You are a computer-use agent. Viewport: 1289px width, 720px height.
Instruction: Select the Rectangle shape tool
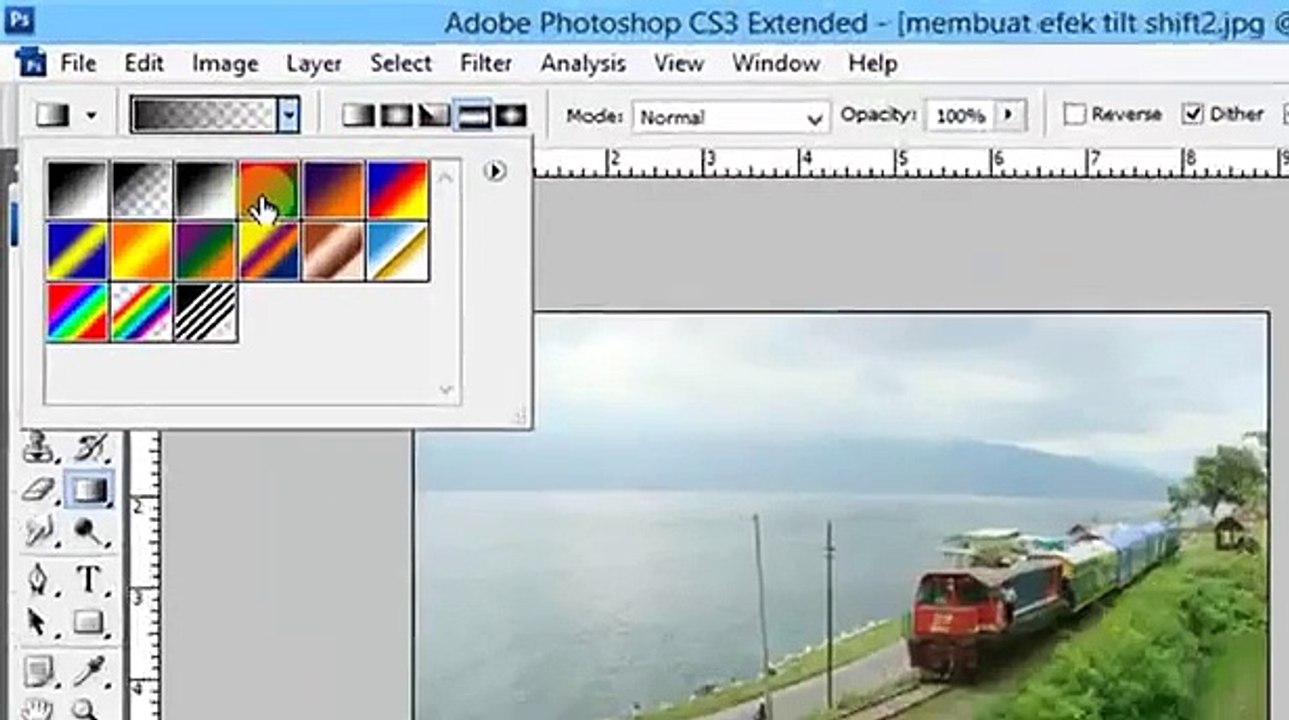pos(89,621)
